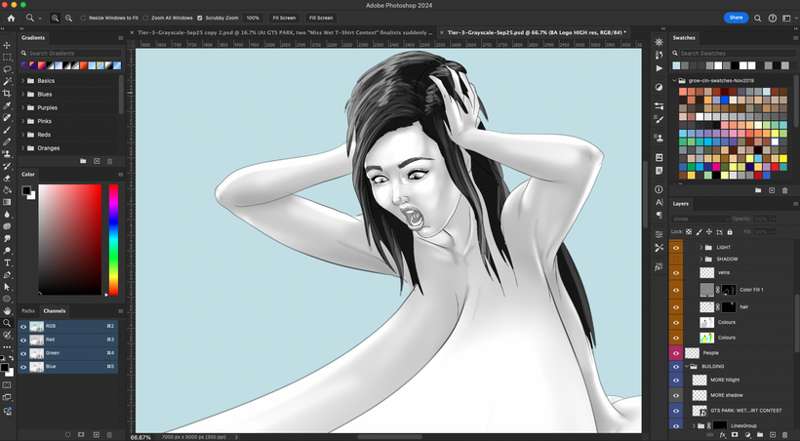Select the Type tool
800x441 pixels.
tap(7, 263)
